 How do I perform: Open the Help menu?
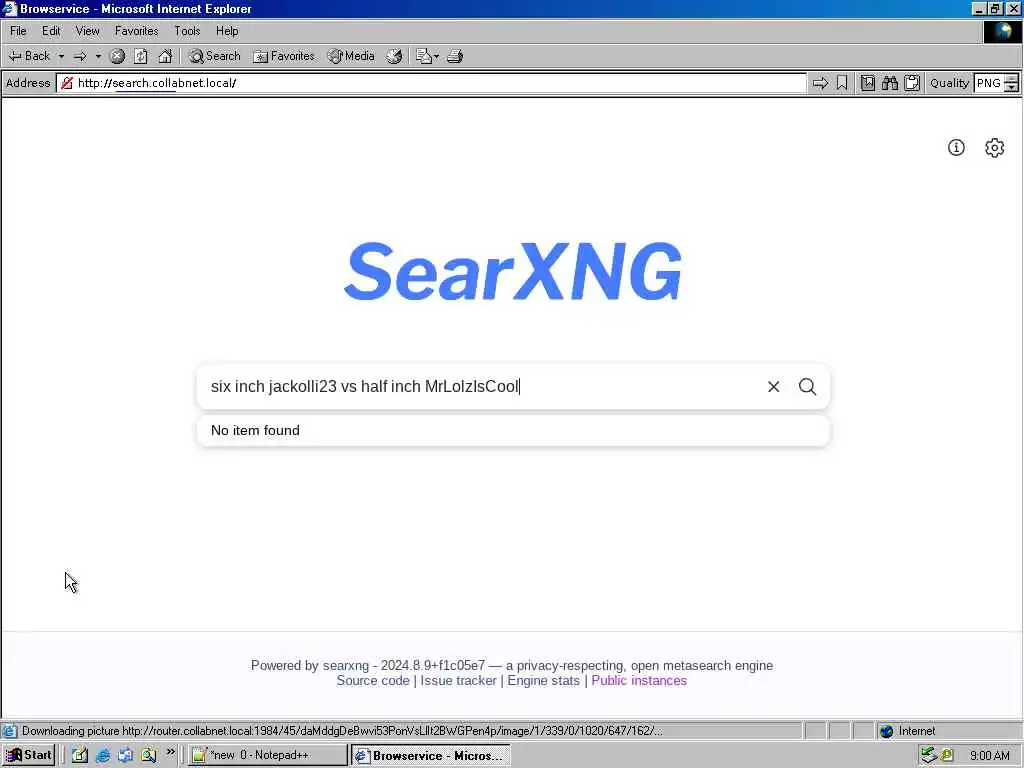click(227, 31)
